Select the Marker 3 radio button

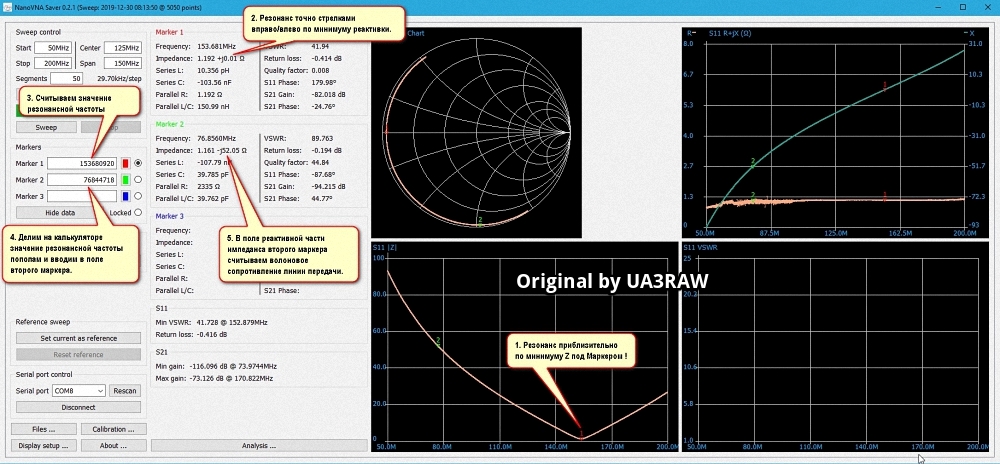138,196
